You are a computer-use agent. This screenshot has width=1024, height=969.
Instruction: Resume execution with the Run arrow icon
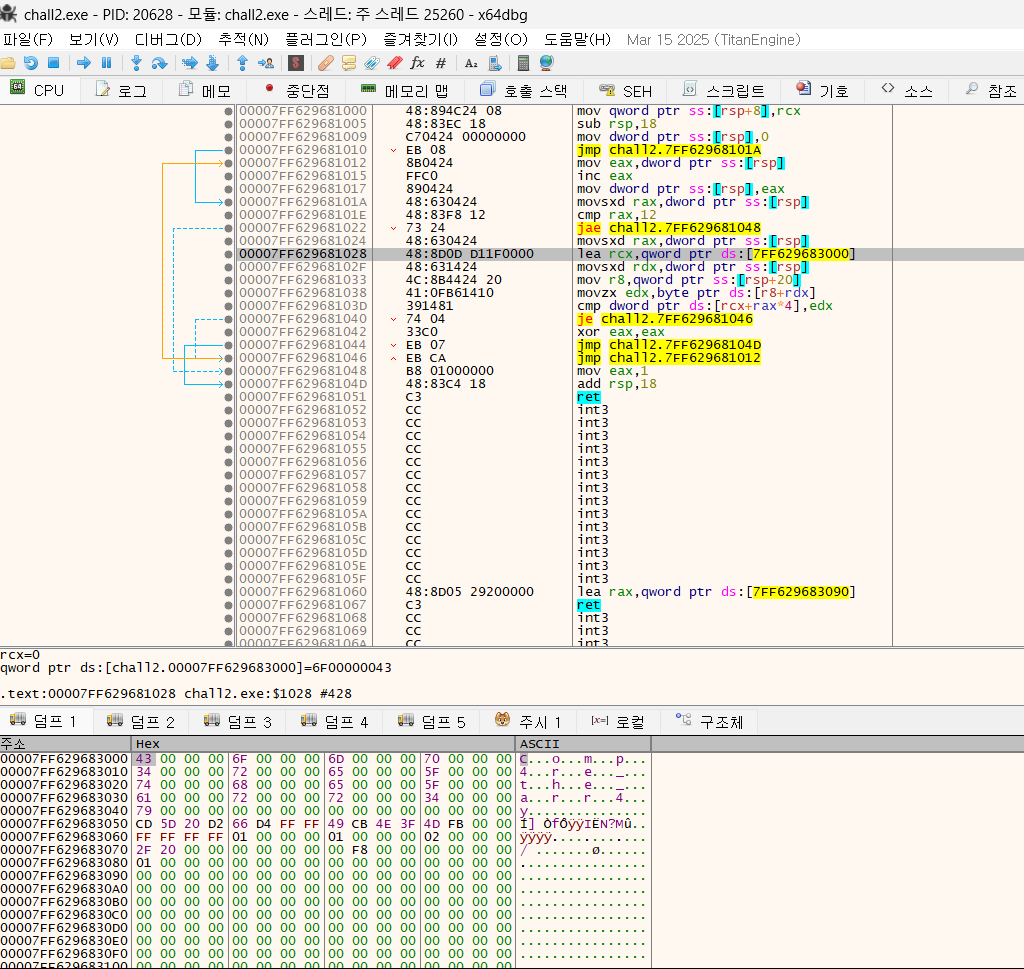click(x=83, y=62)
